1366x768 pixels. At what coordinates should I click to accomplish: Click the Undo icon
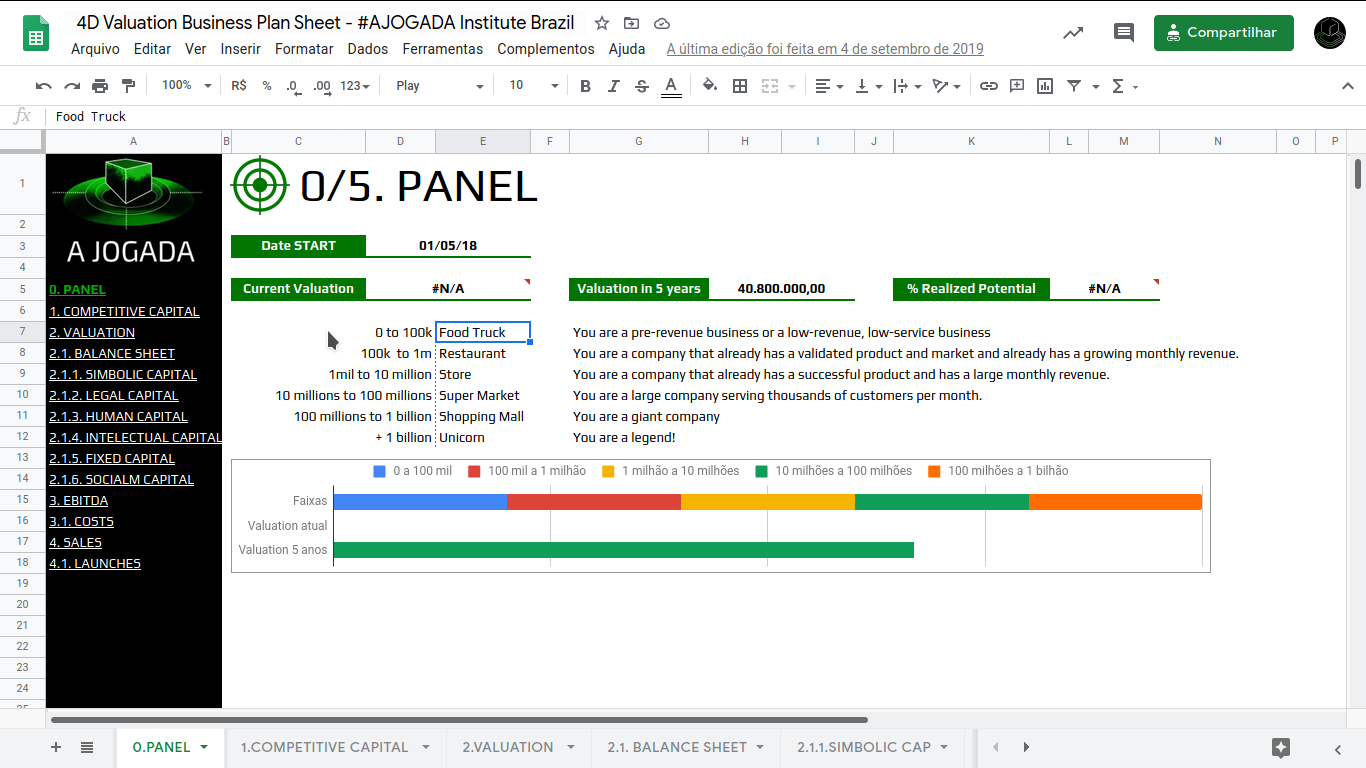43,86
